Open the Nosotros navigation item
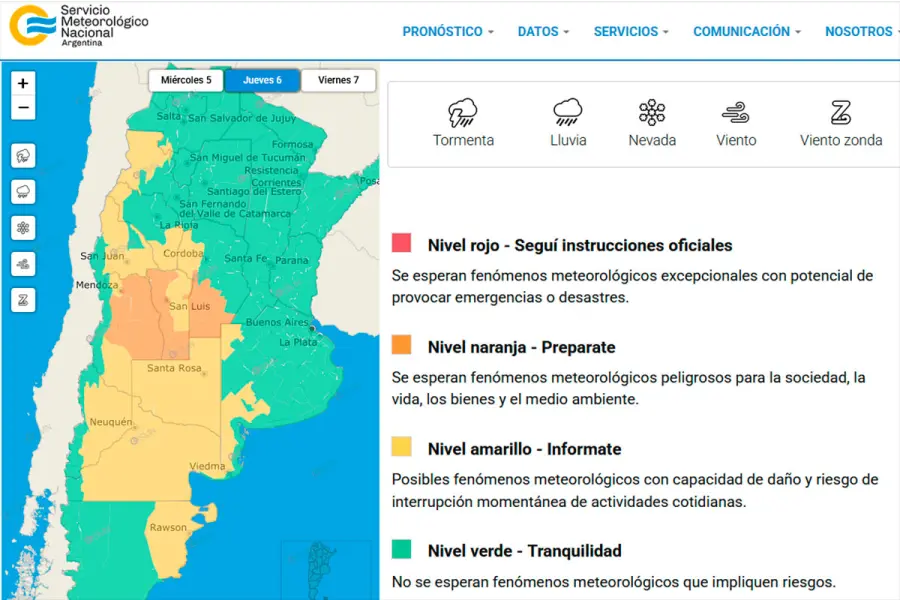 860,32
